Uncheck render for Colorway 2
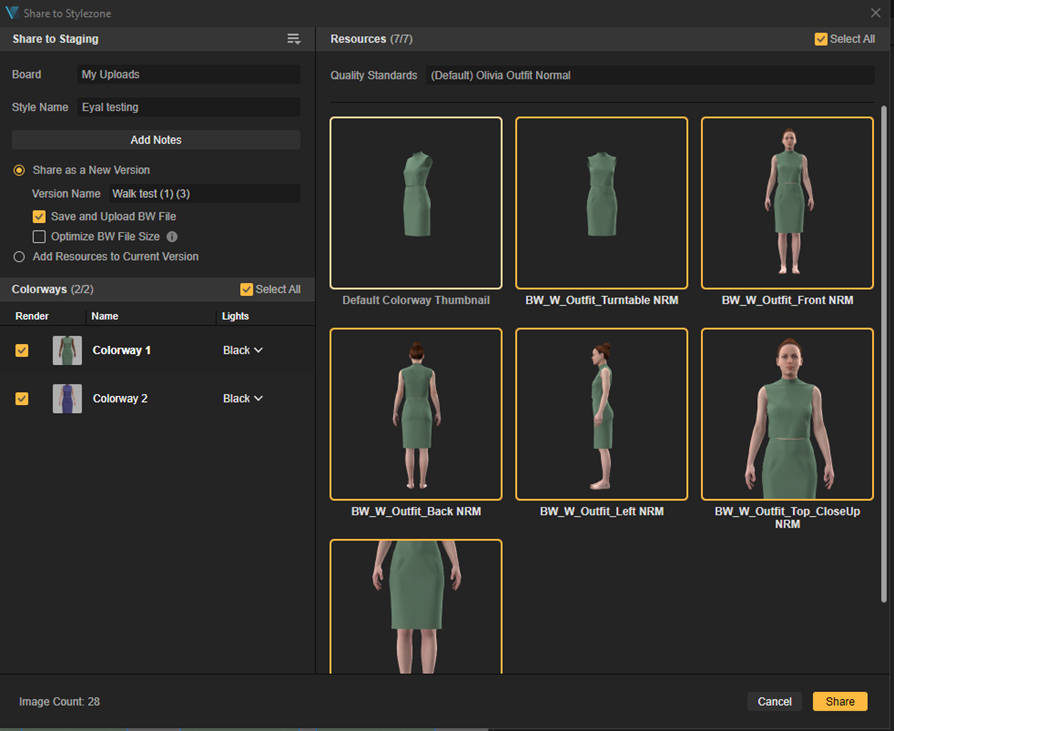Screen dimensions: 1062x731 tap(22, 398)
